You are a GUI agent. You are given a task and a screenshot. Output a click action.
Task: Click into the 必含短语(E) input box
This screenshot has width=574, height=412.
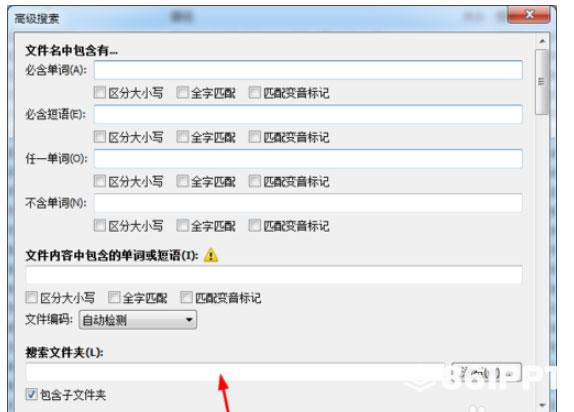308,114
